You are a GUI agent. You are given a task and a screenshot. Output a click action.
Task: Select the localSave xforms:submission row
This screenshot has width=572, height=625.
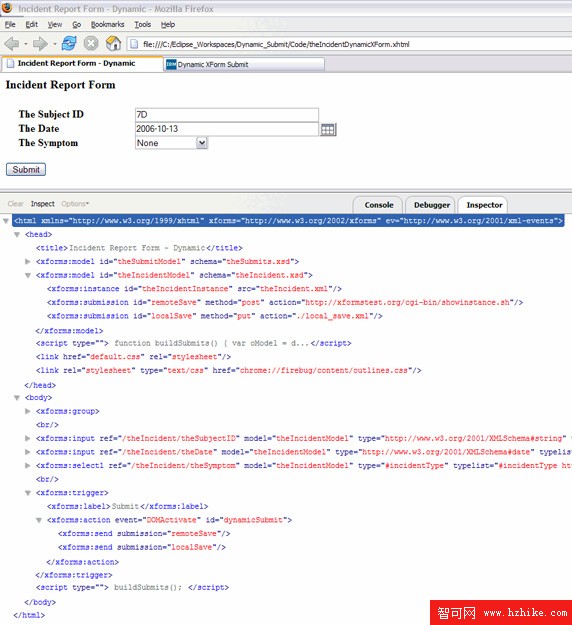pyautogui.click(x=214, y=316)
